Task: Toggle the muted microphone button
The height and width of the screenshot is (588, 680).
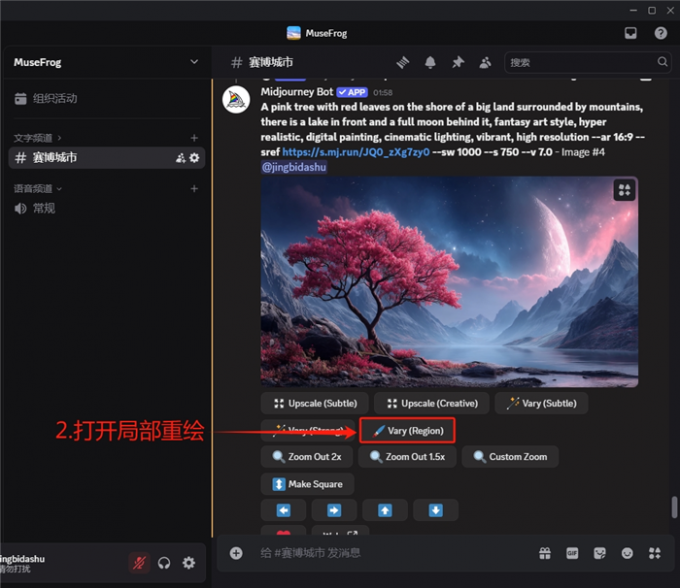Action: click(139, 563)
